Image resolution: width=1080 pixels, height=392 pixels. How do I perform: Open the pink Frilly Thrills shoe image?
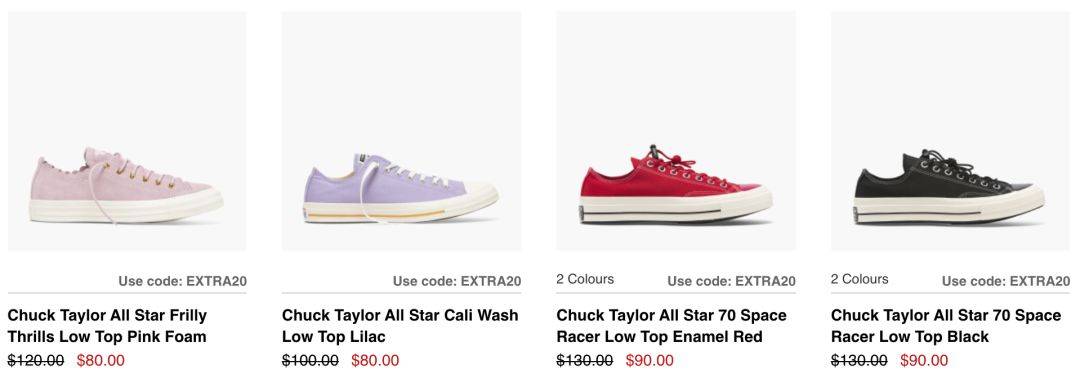tap(127, 131)
